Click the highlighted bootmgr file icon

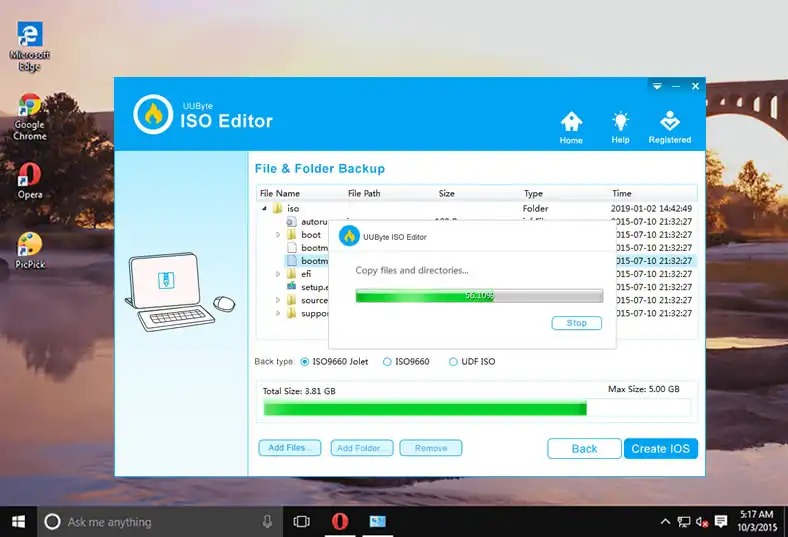click(291, 261)
